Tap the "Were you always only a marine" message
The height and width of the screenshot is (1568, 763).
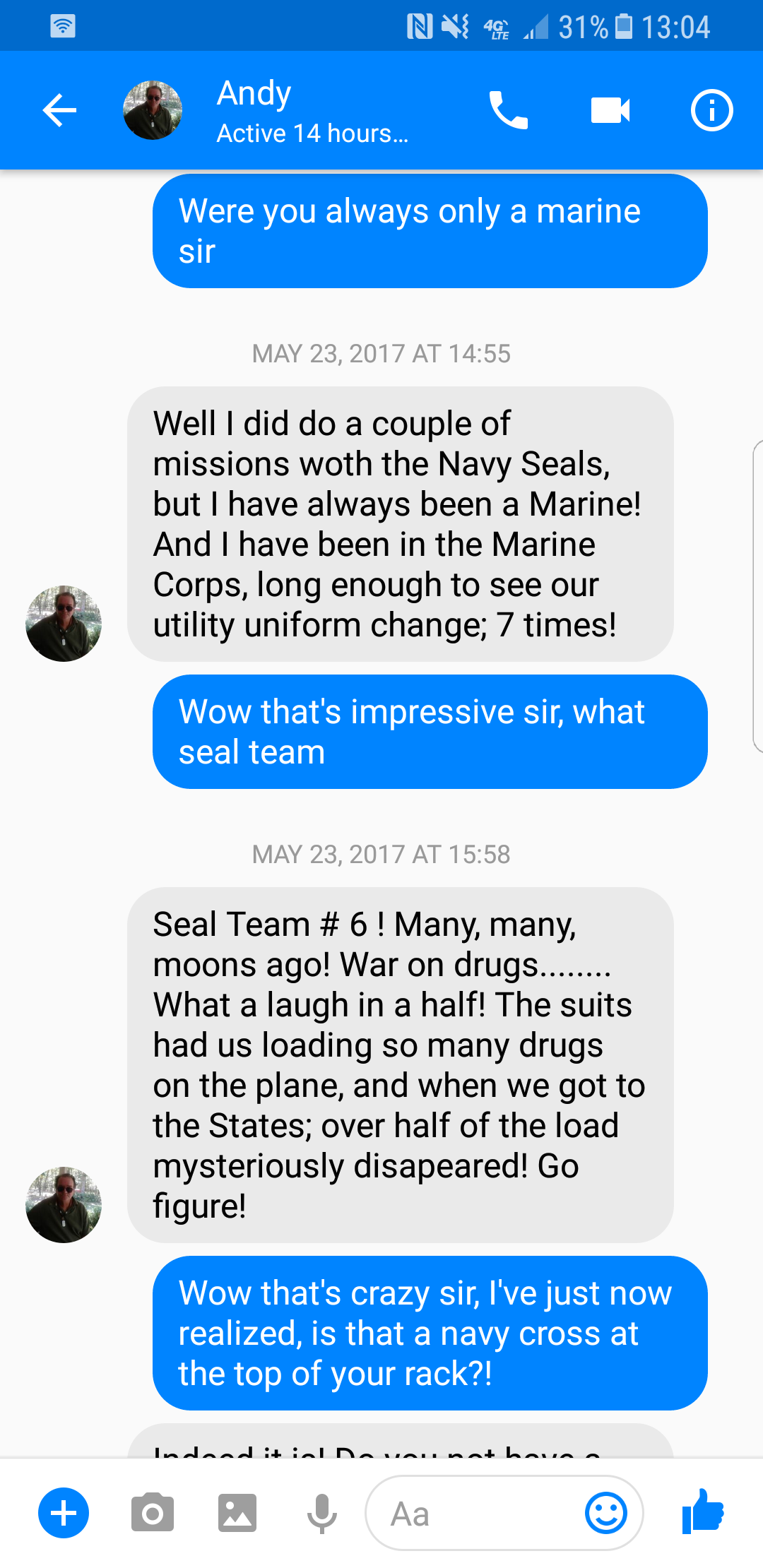tap(430, 231)
